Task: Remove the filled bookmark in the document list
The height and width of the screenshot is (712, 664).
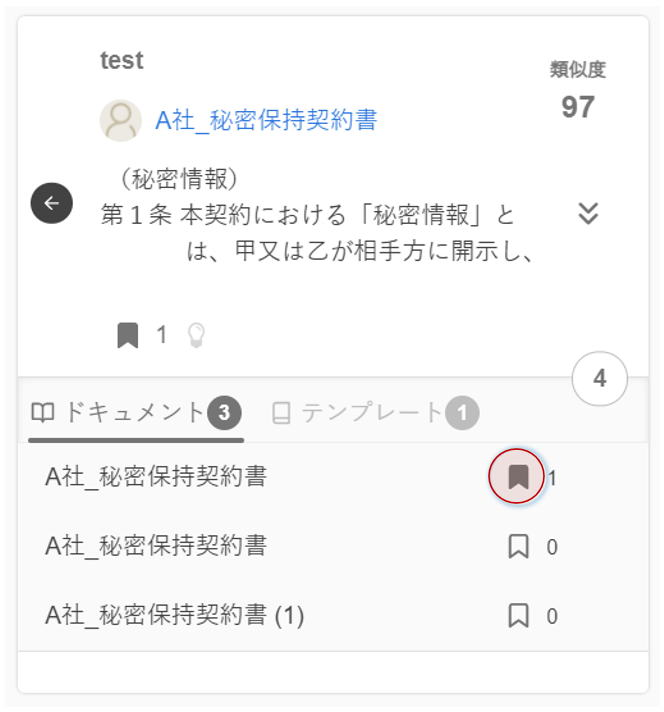Action: pos(517,477)
